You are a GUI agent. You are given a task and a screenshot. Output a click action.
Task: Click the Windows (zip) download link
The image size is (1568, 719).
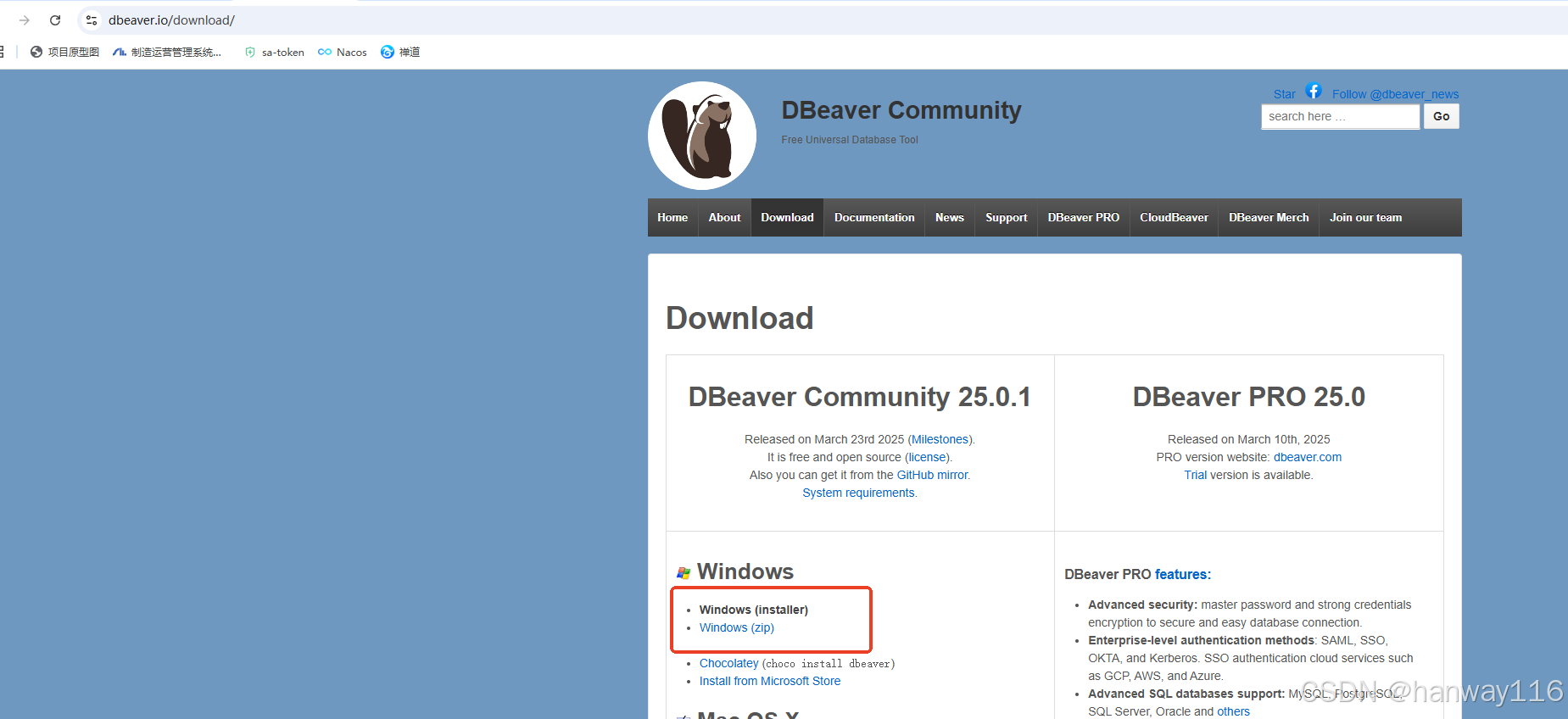click(x=736, y=627)
